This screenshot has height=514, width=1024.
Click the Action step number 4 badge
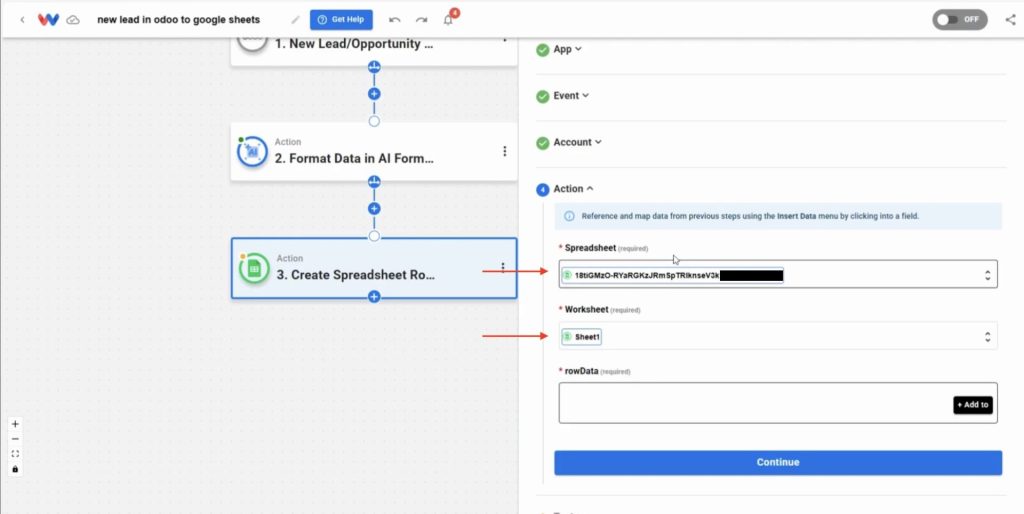click(543, 189)
